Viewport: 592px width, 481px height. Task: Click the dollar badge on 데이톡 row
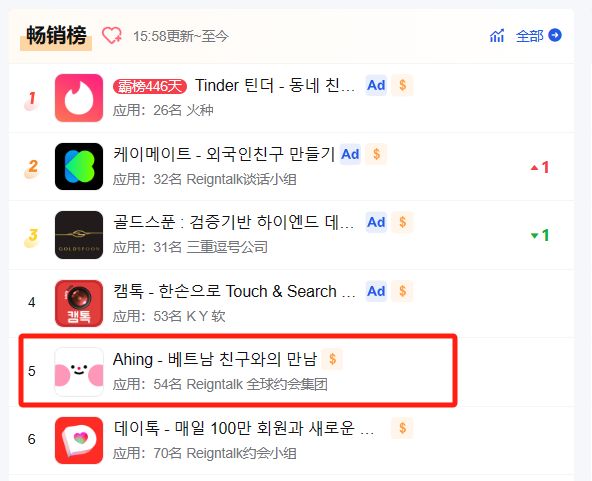coord(402,428)
